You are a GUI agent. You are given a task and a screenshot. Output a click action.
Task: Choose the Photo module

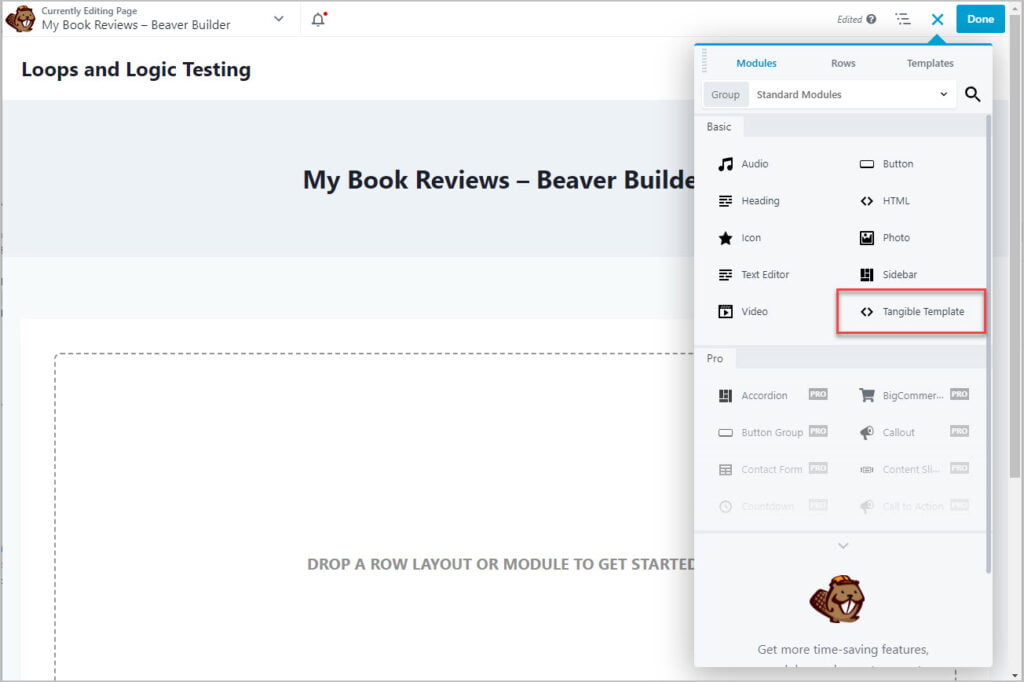click(896, 238)
